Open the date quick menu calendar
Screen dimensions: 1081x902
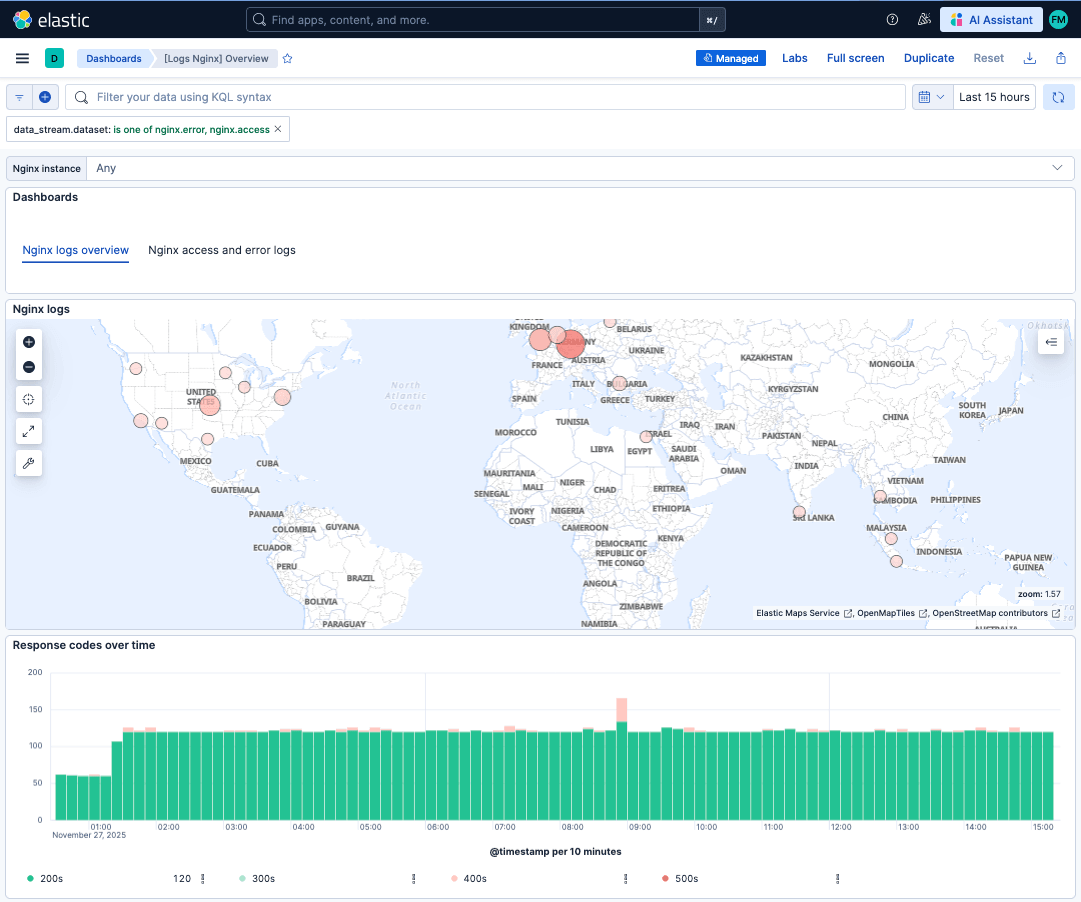point(930,97)
